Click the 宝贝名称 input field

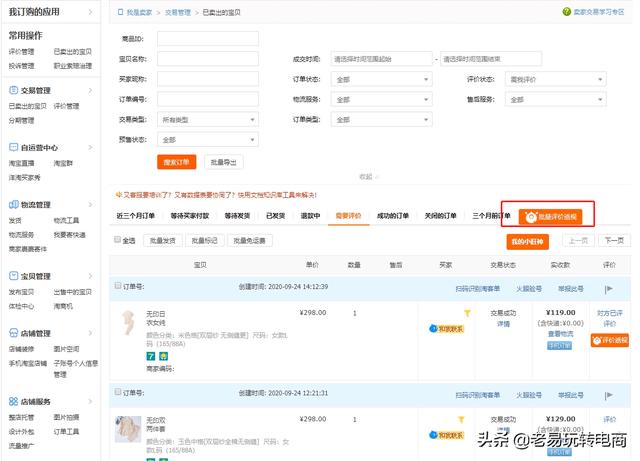[207, 58]
